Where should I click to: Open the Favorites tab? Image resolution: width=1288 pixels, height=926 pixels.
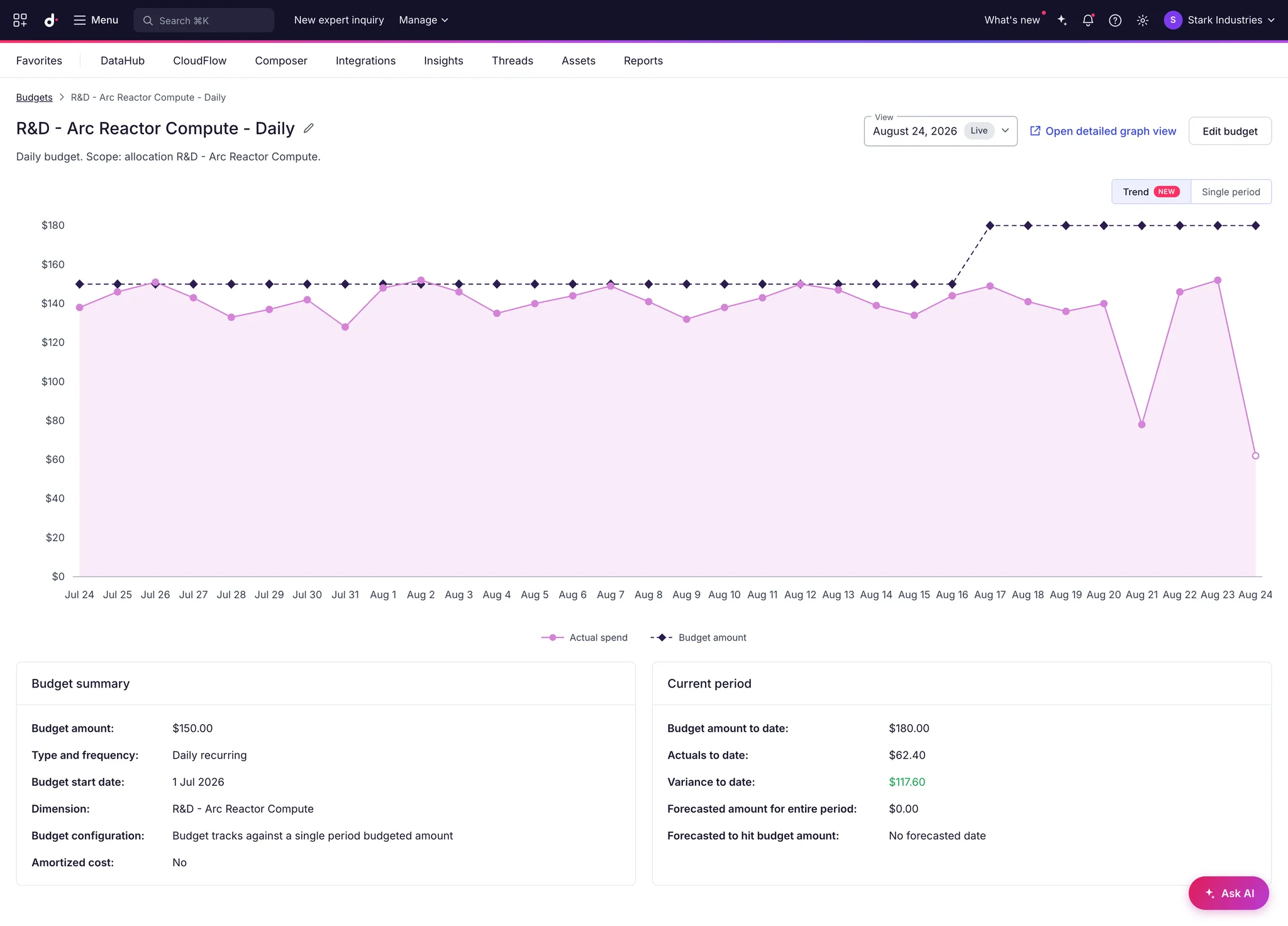click(x=39, y=60)
